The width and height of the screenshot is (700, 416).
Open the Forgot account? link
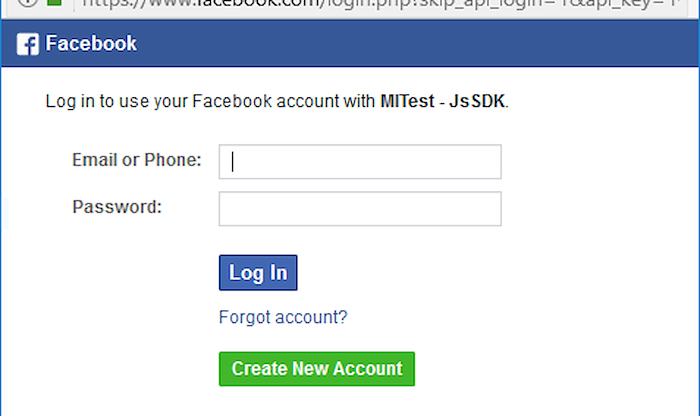pyautogui.click(x=283, y=317)
